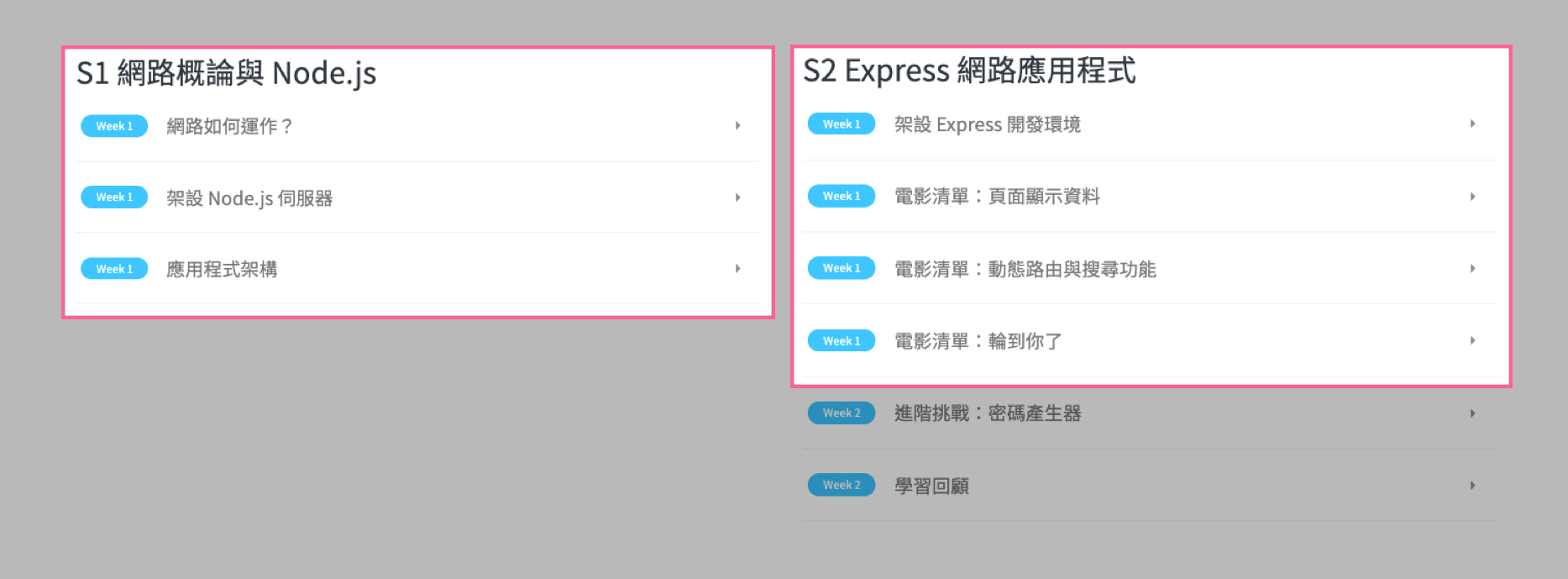Expand the 應用程式架構 lesson arrow
Image resolution: width=1568 pixels, height=579 pixels.
[737, 269]
